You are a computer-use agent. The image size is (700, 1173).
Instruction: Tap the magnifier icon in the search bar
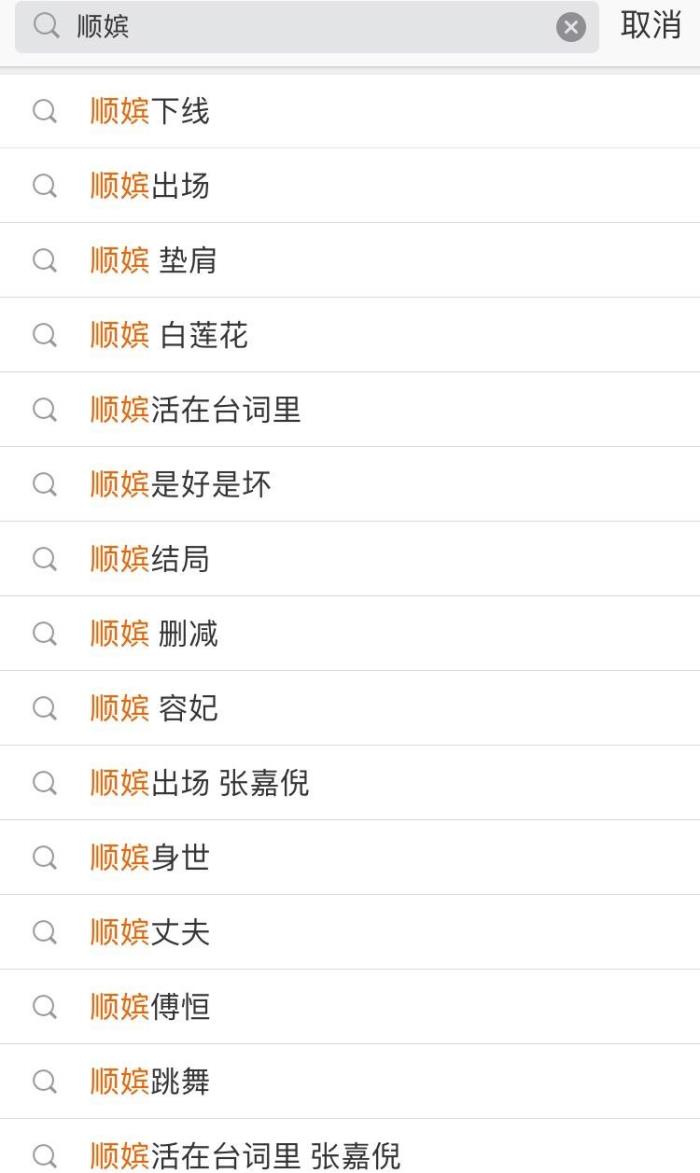click(46, 27)
